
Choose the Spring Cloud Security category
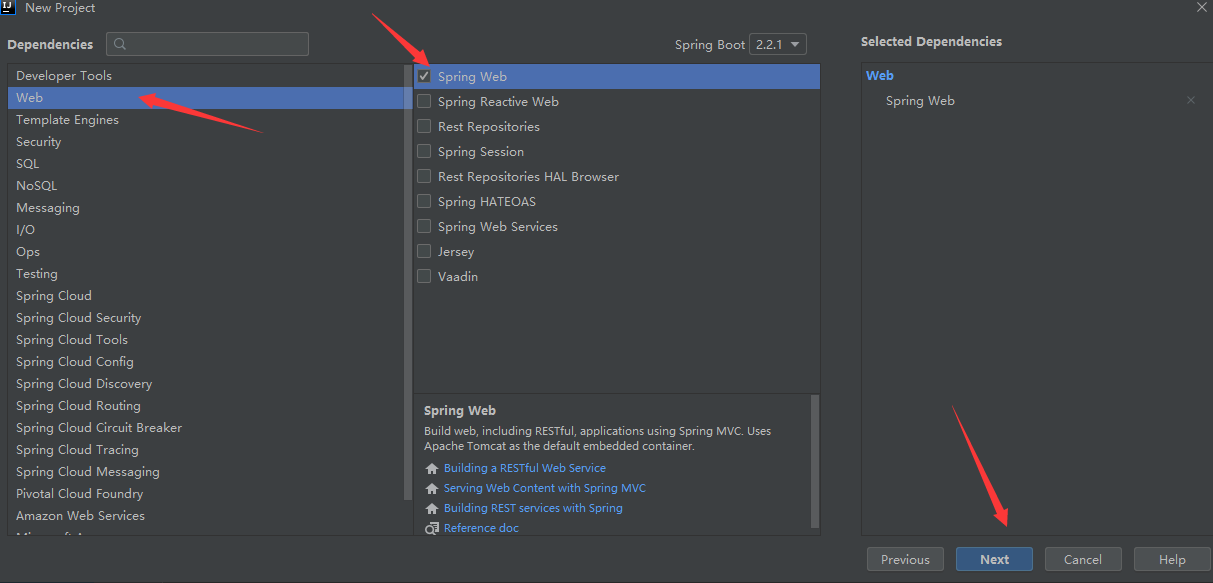205,318
